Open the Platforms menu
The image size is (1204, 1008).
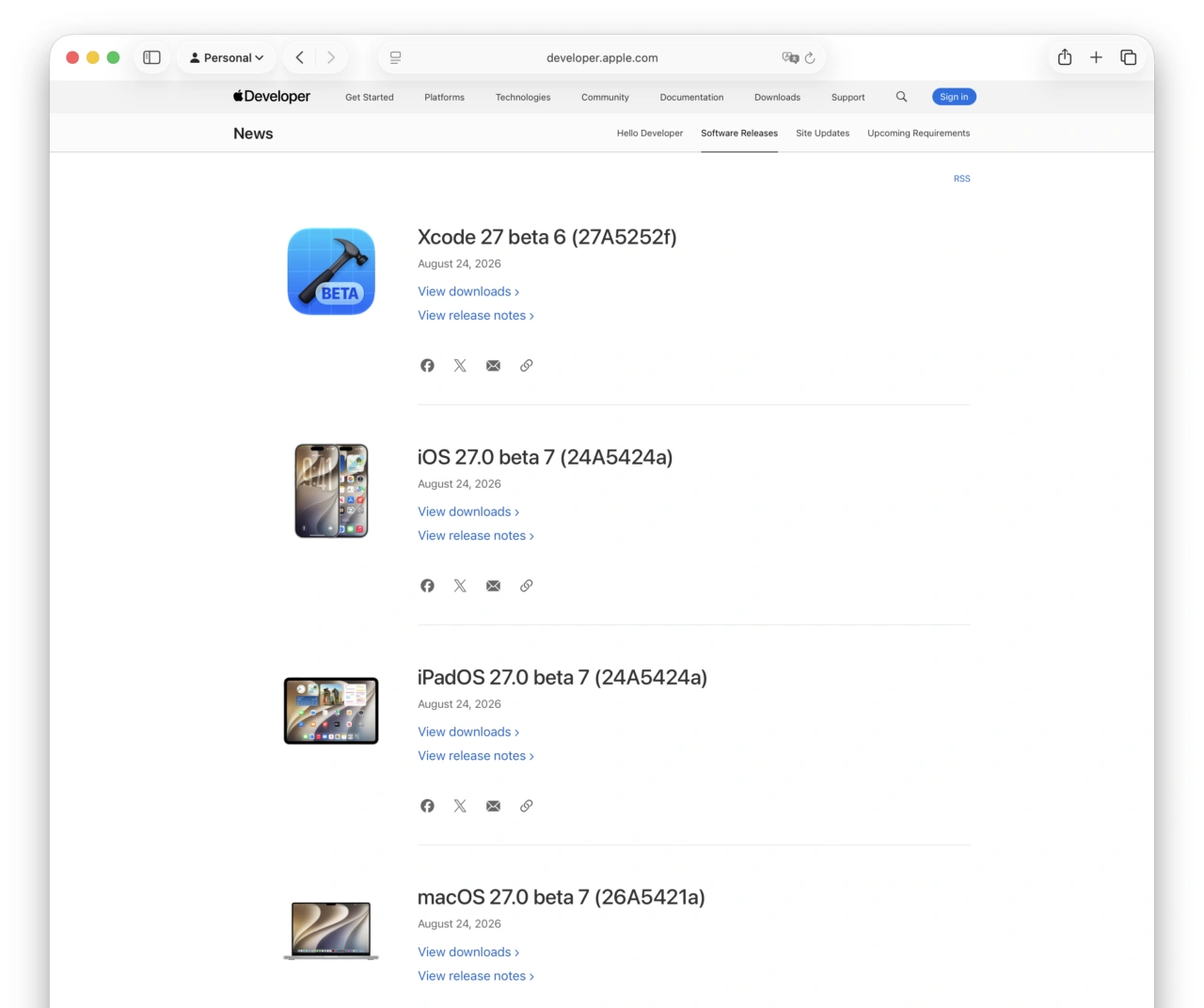click(444, 97)
